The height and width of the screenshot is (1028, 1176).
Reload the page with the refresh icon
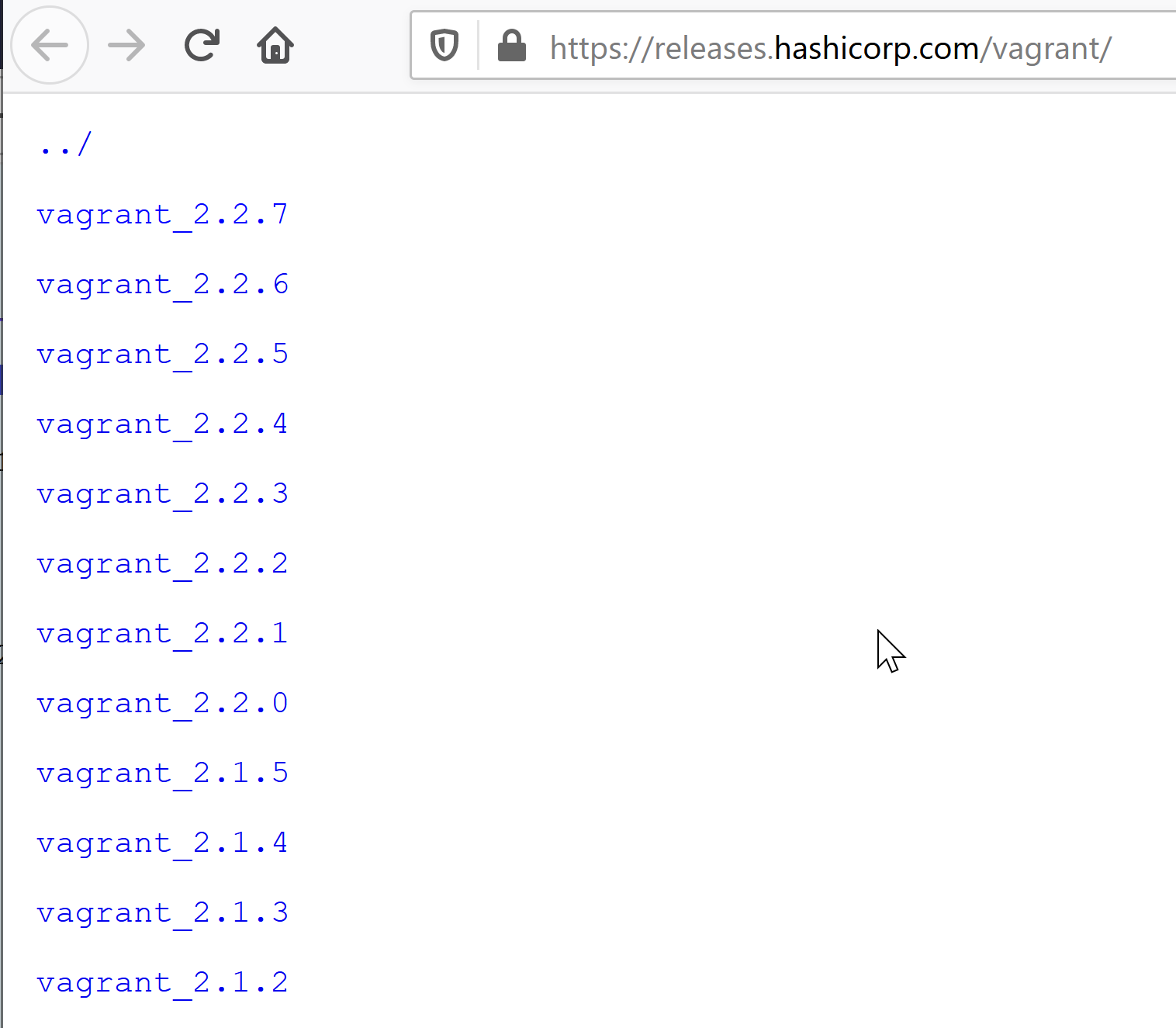[x=202, y=46]
